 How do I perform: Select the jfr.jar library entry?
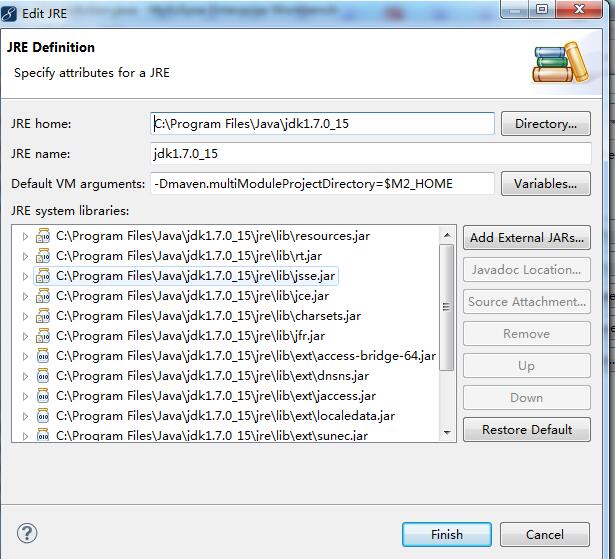coord(190,336)
